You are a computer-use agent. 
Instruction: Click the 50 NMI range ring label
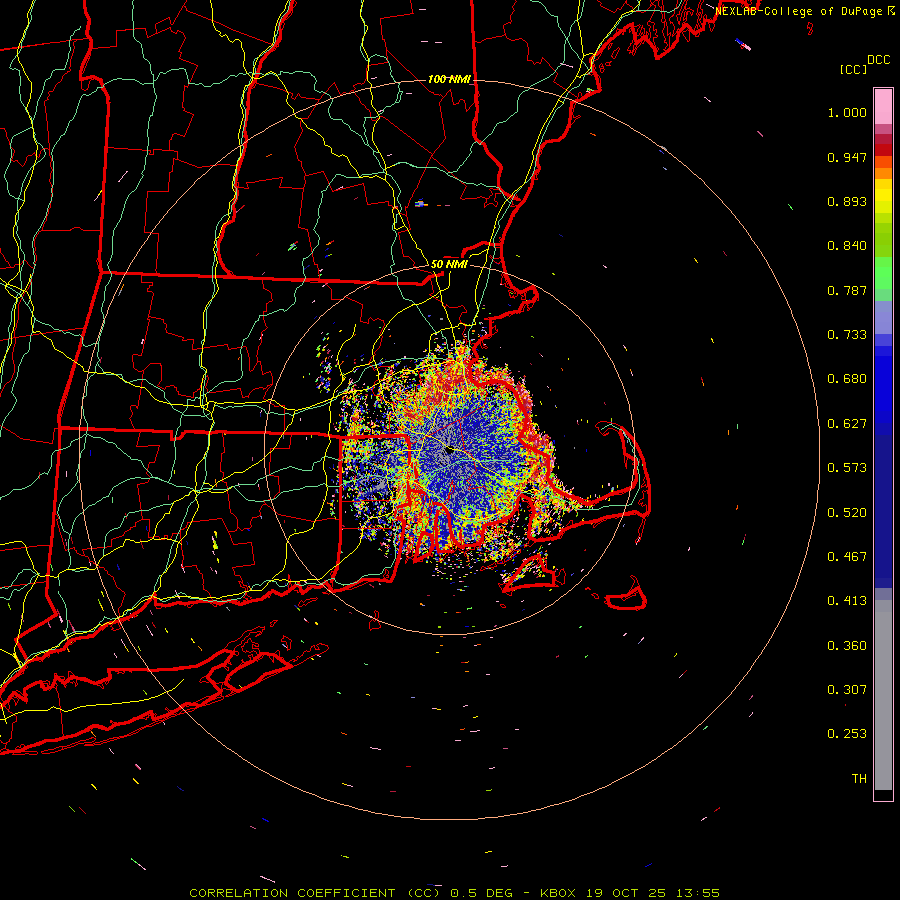coord(449,264)
